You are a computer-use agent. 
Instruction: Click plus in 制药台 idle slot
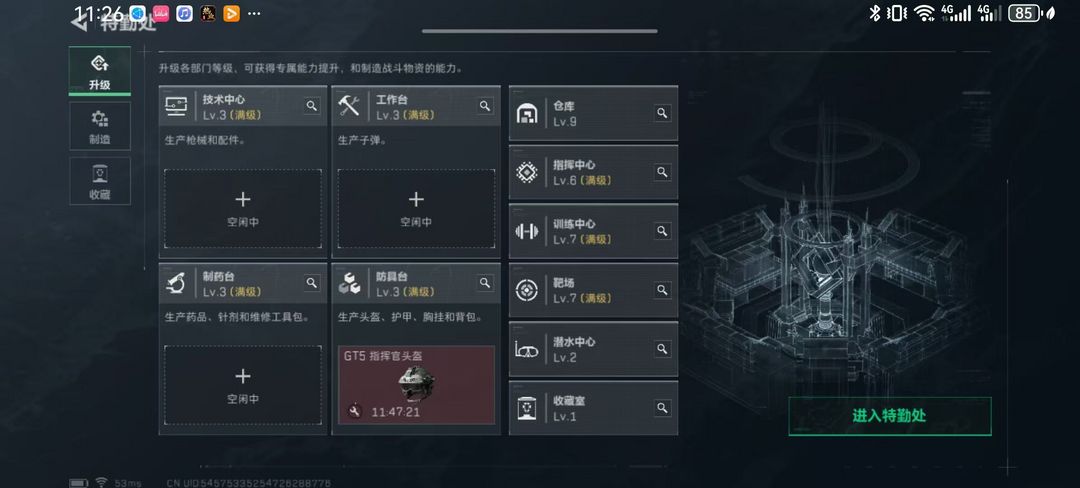coord(242,376)
